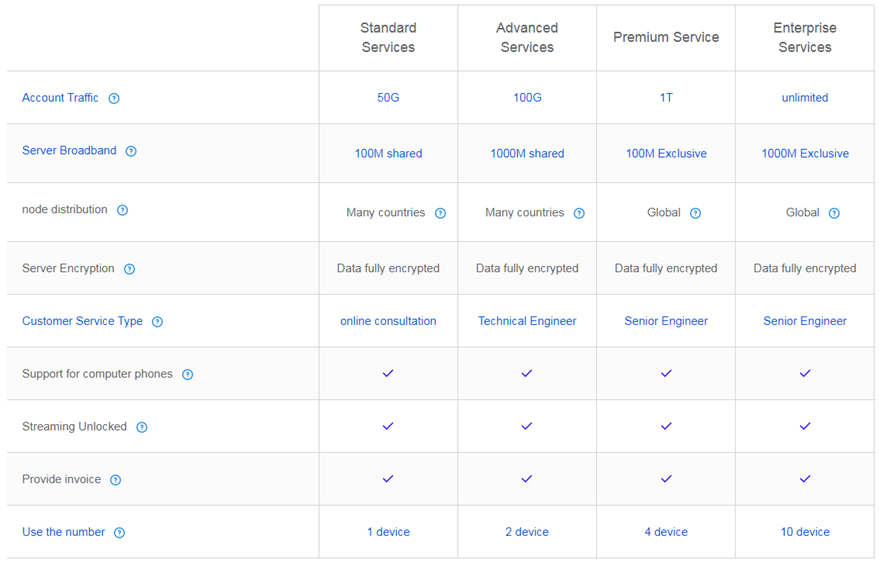
Task: Click the help icon beside Customer Service Type
Action: (157, 322)
